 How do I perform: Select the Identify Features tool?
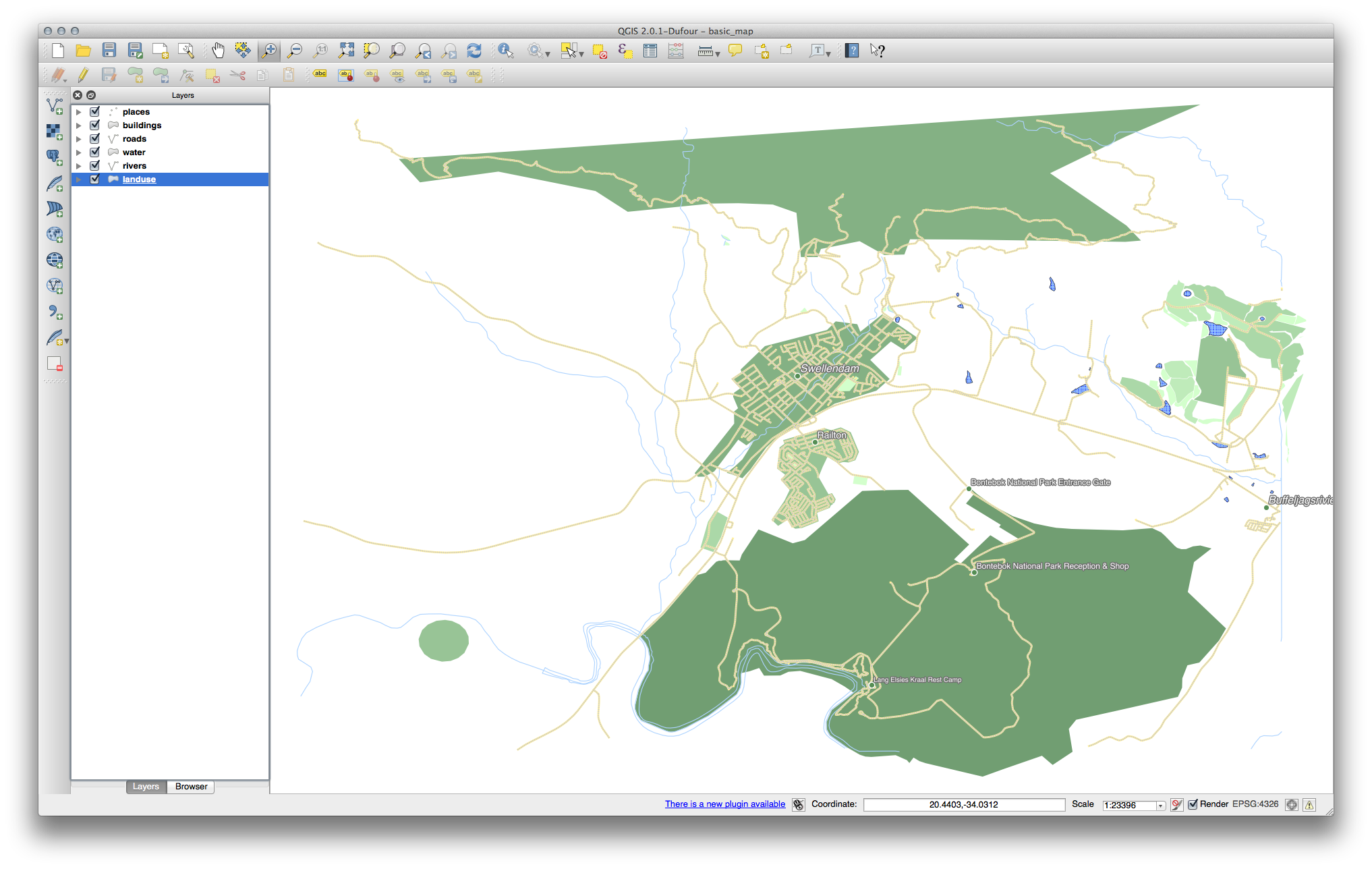coord(506,51)
